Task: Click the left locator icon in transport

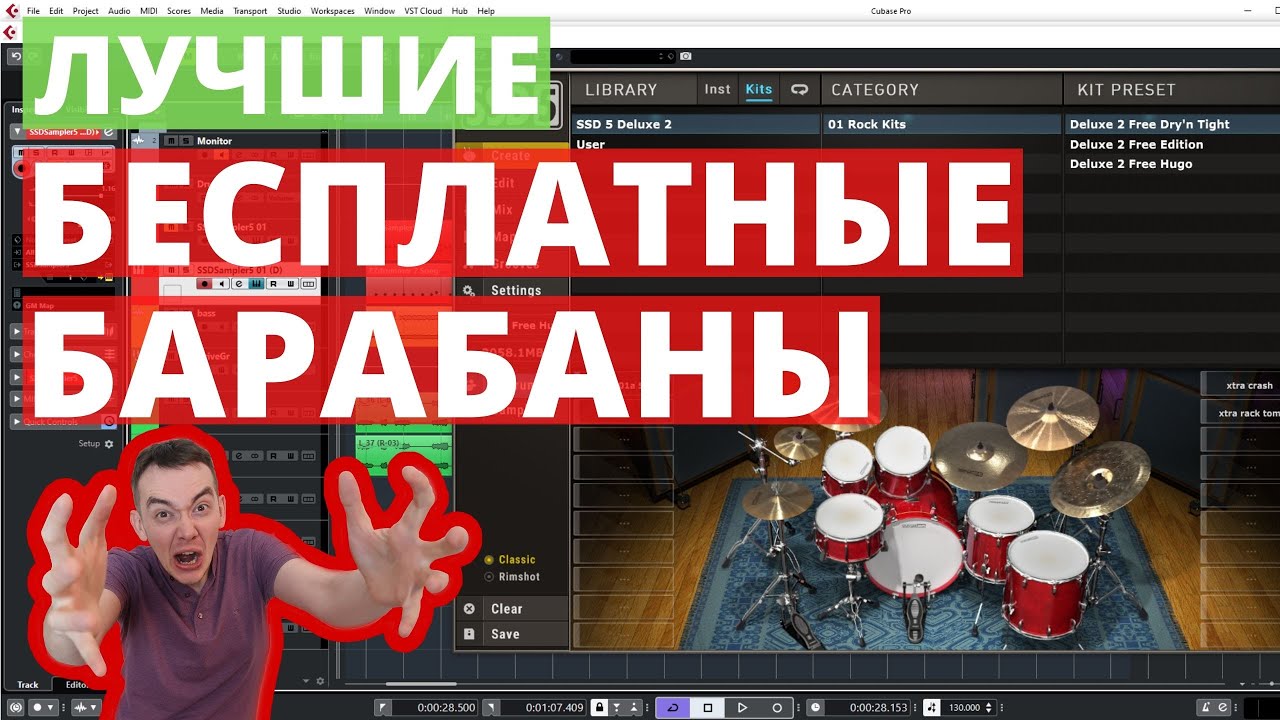Action: click(x=383, y=707)
